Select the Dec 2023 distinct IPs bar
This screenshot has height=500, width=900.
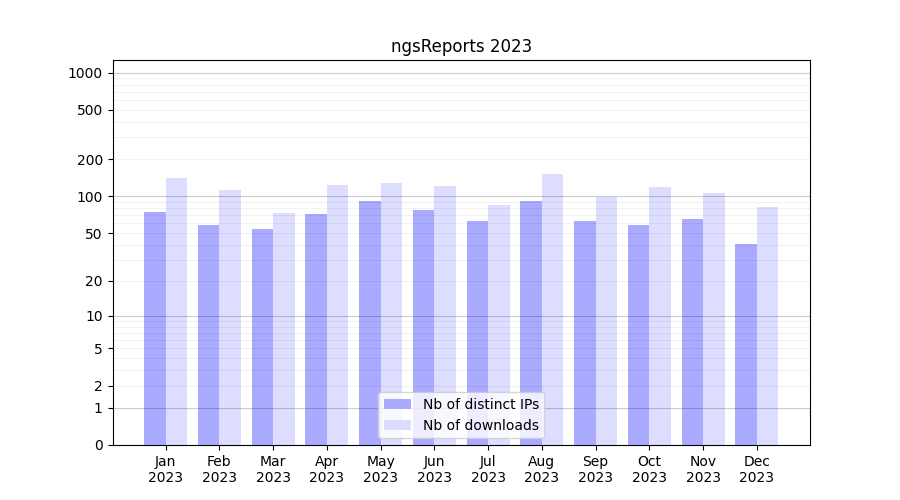click(x=746, y=344)
